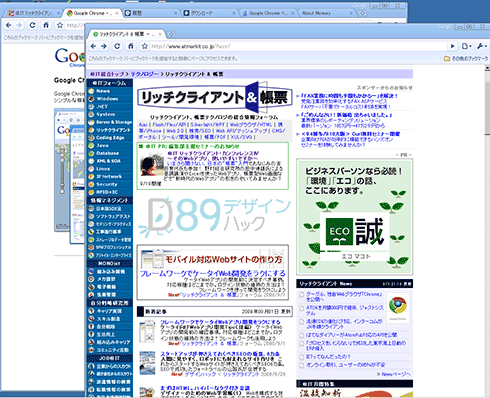Image resolution: width=490 pixels, height=398 pixels.
Task: Click the リッチクライアント&帳票 logo banner
Action: point(215,97)
